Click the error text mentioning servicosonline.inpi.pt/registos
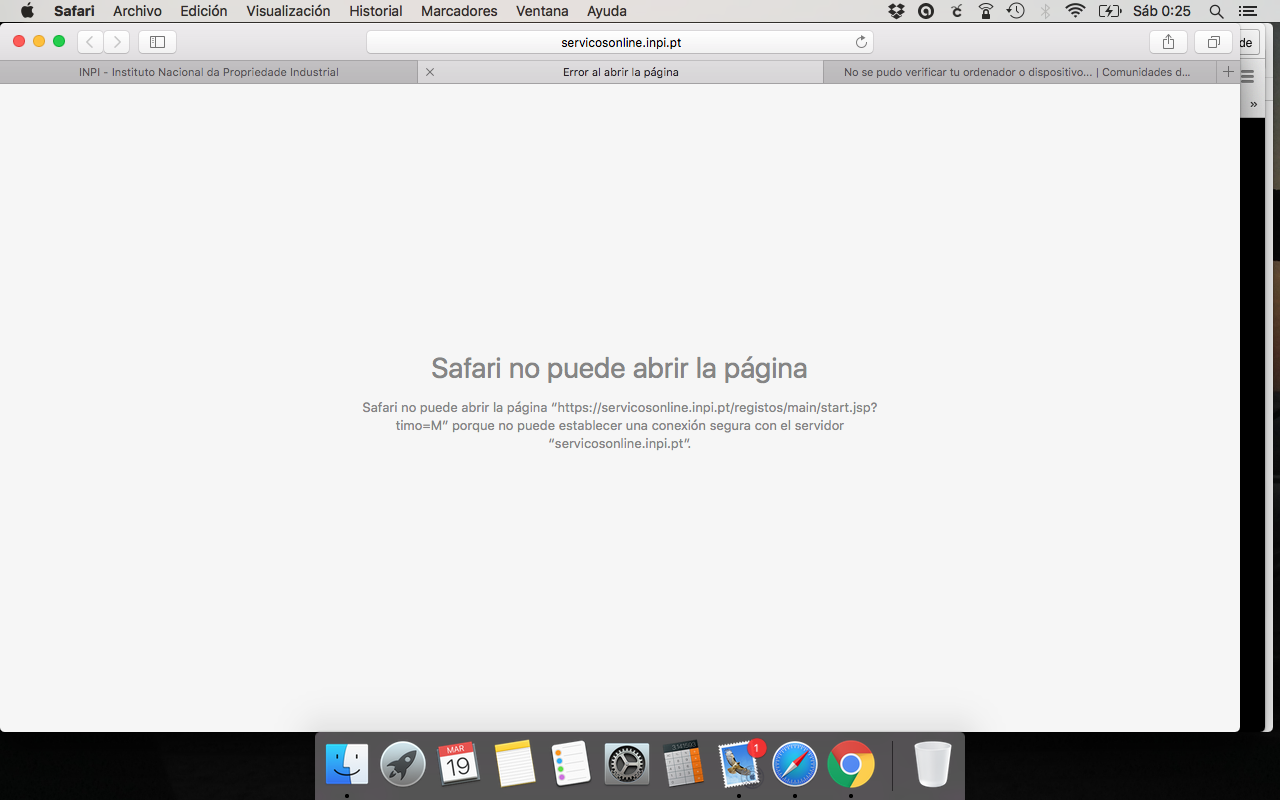1280x800 pixels. (619, 425)
